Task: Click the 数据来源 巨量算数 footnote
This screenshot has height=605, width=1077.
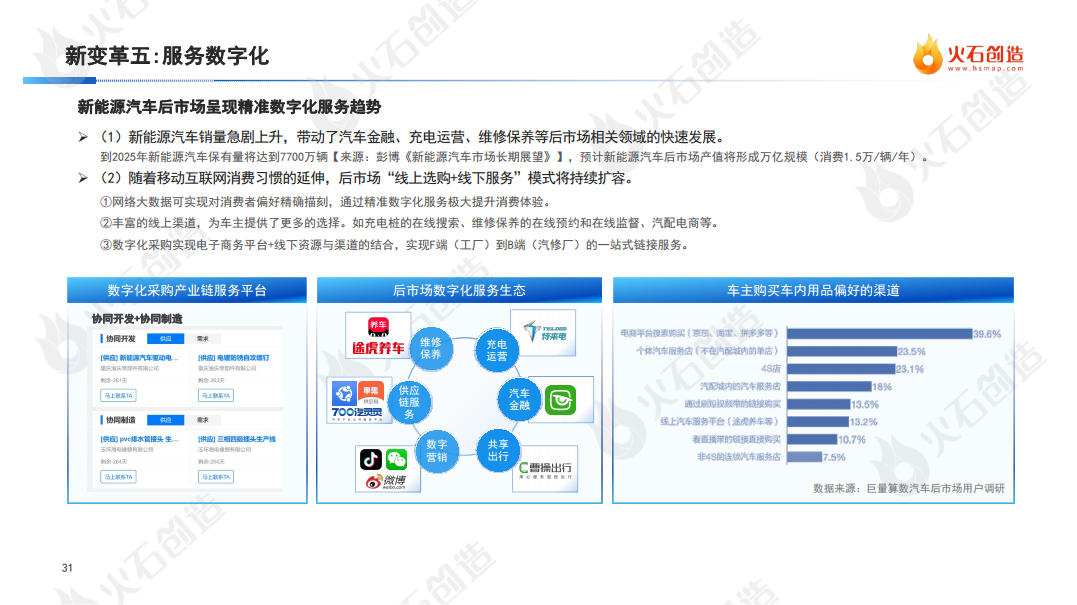Action: 909,488
